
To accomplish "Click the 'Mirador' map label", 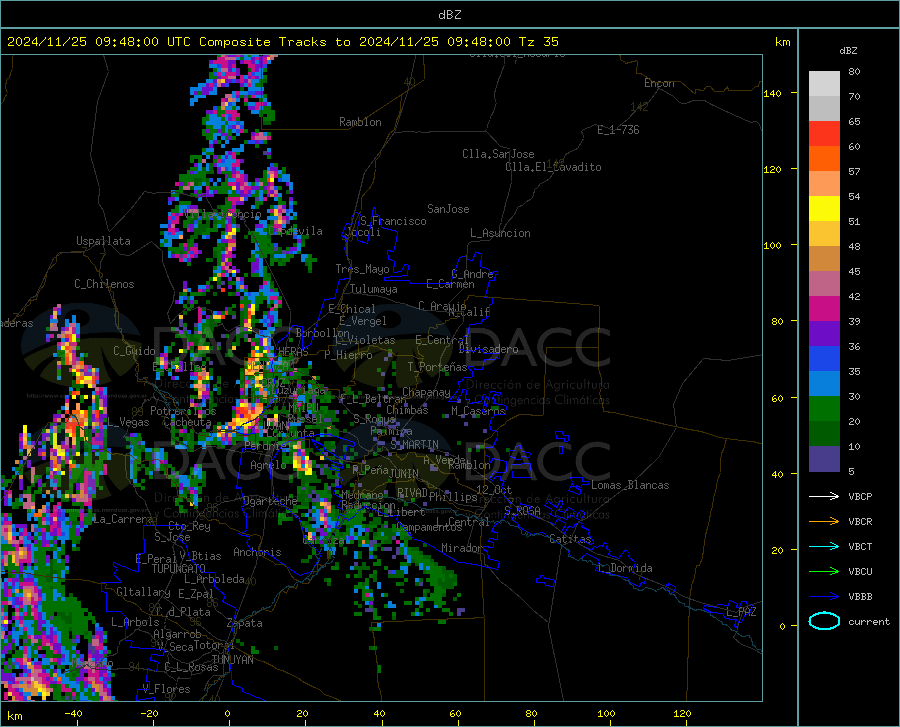I will click(x=462, y=548).
